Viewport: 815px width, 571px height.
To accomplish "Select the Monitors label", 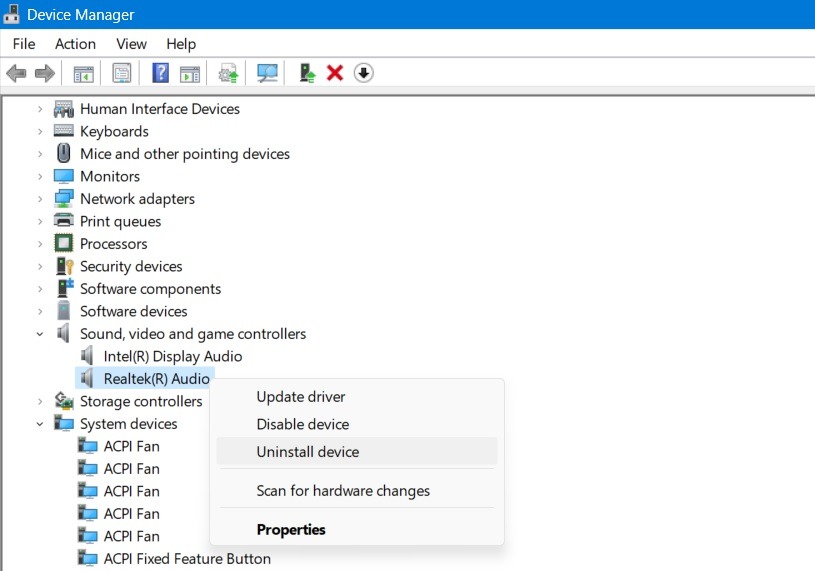I will (110, 176).
